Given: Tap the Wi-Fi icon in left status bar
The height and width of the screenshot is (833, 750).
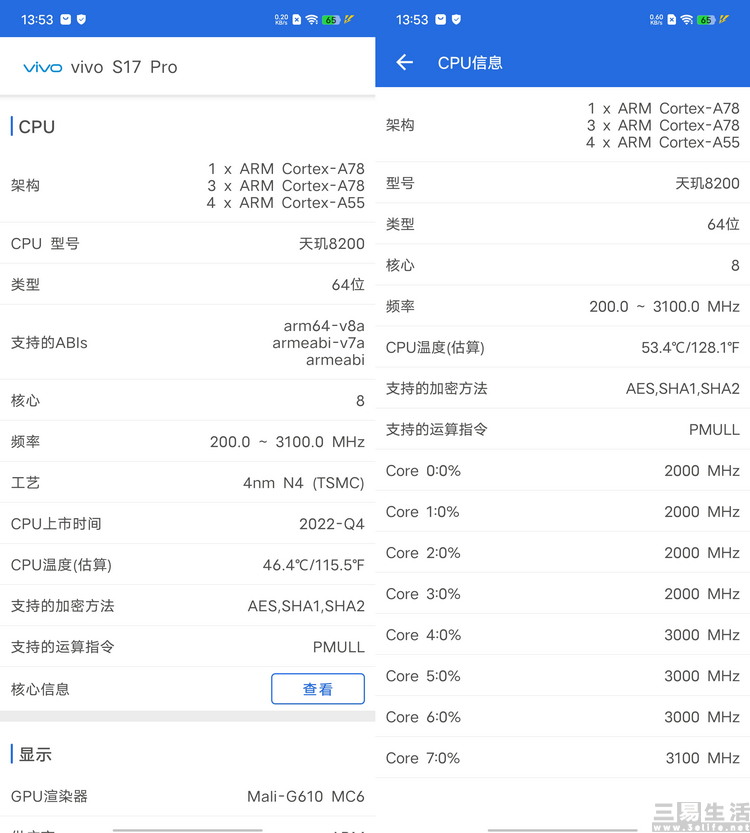Looking at the screenshot, I should (x=312, y=20).
